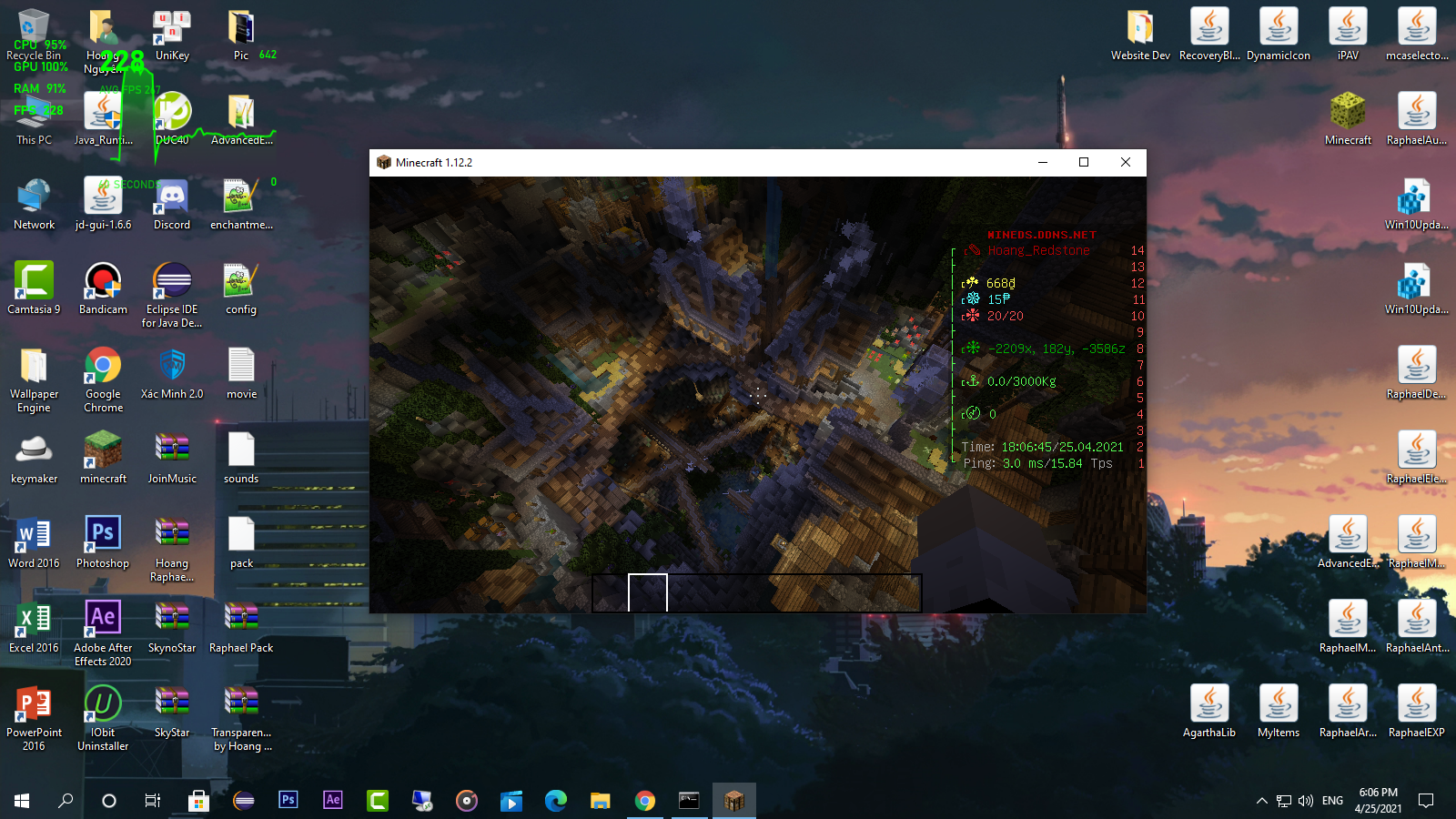Open the Wallpaper Engine desktop icon

[x=34, y=380]
